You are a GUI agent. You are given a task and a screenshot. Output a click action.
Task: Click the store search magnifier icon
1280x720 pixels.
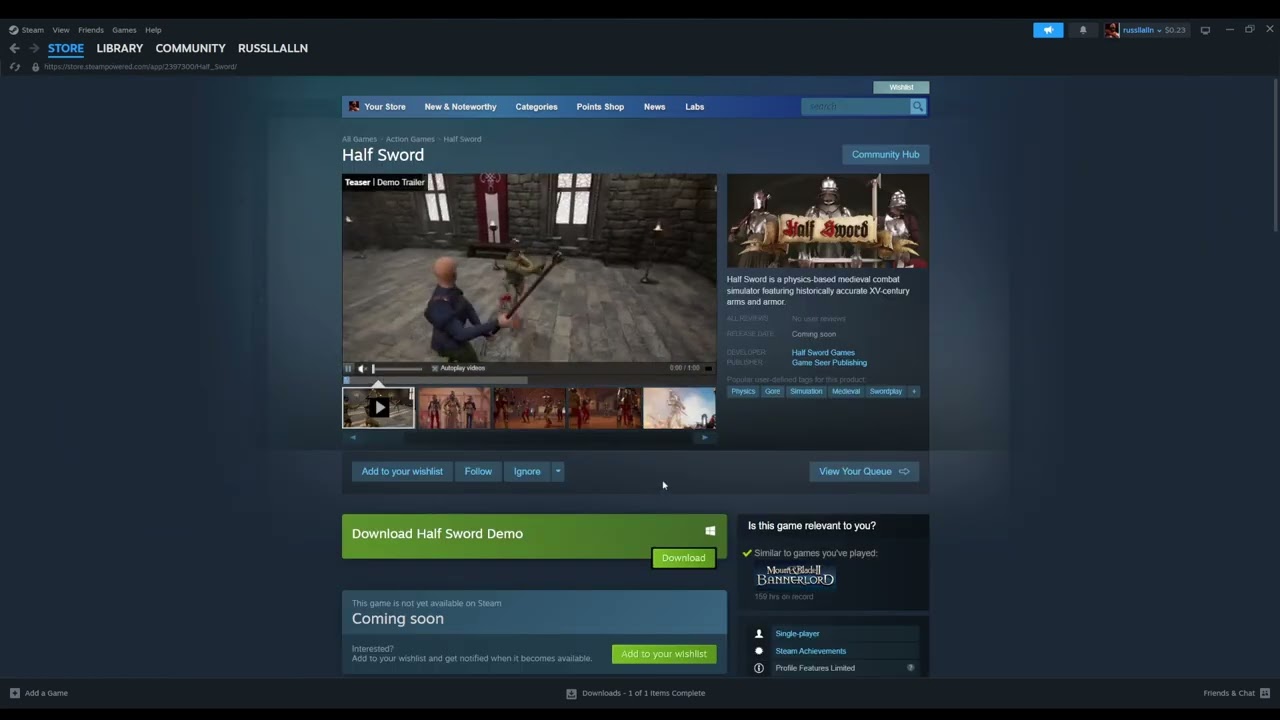(x=917, y=106)
